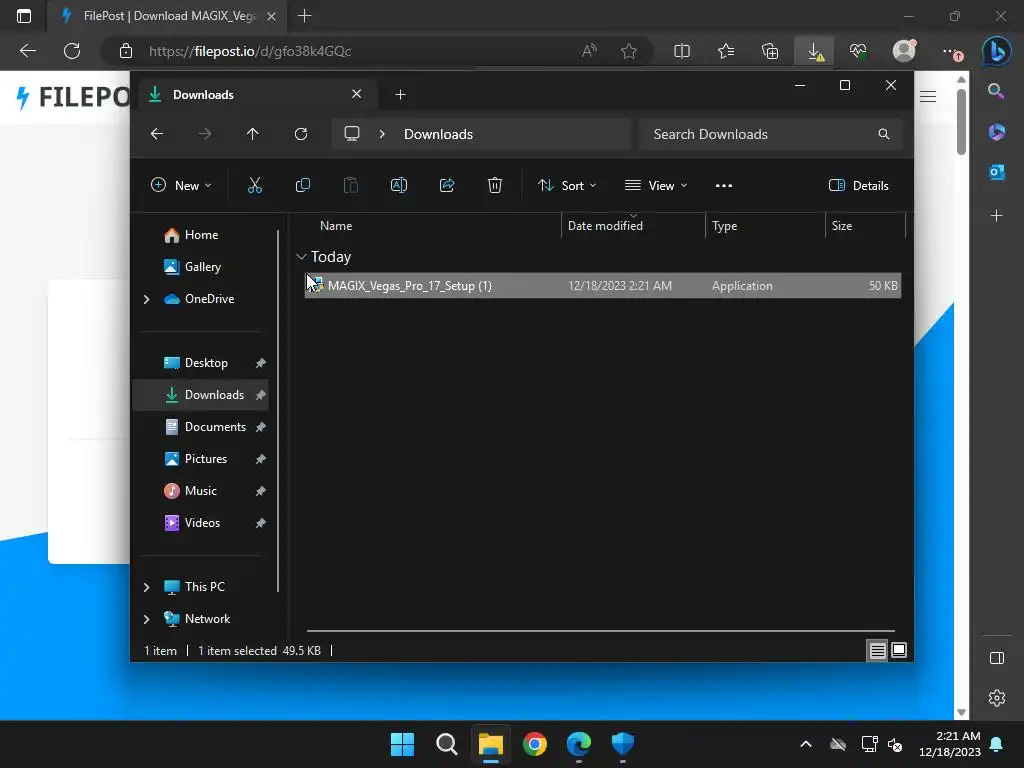
Task: Expand OneDrive in navigation pane
Action: tap(146, 299)
